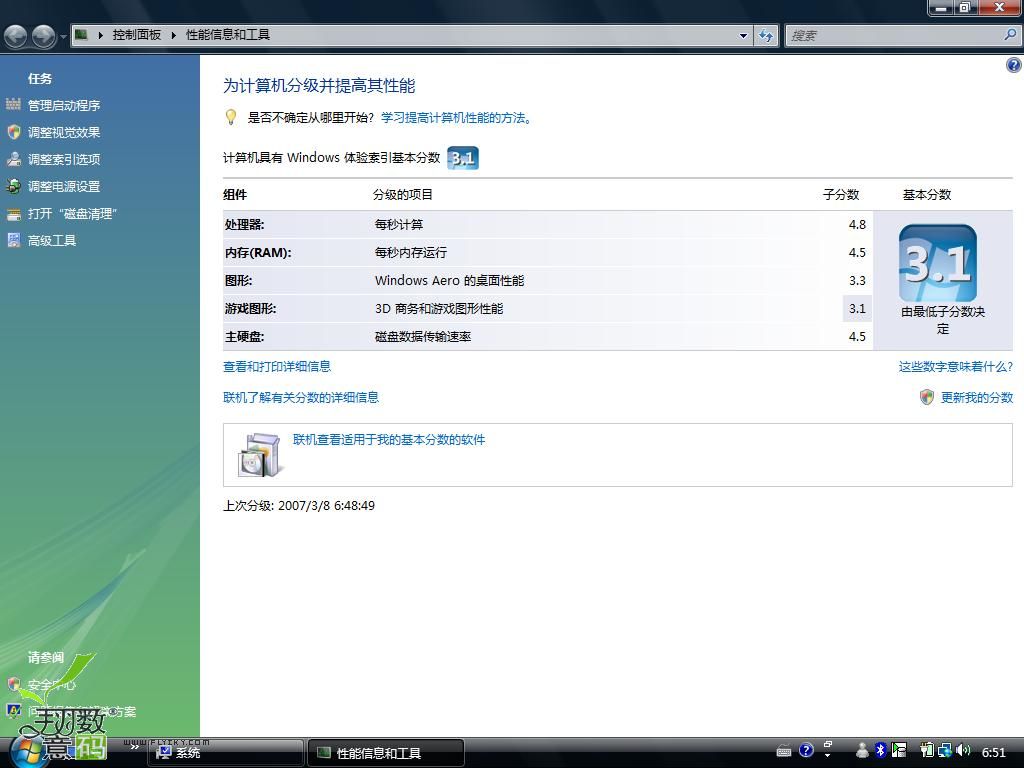Click the 处理器 subscore 4.8 value
Image resolution: width=1024 pixels, height=768 pixels.
coord(857,225)
